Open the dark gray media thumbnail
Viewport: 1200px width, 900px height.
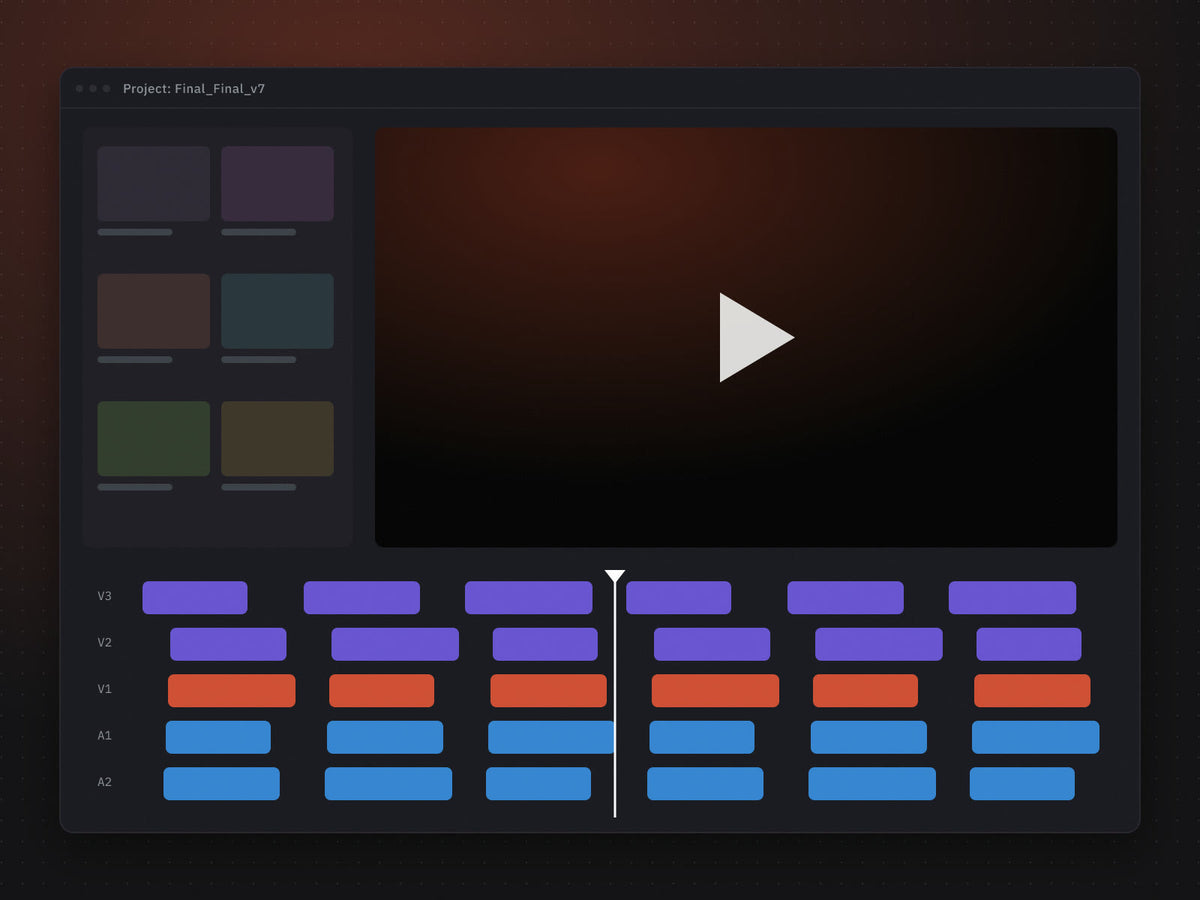[x=154, y=184]
